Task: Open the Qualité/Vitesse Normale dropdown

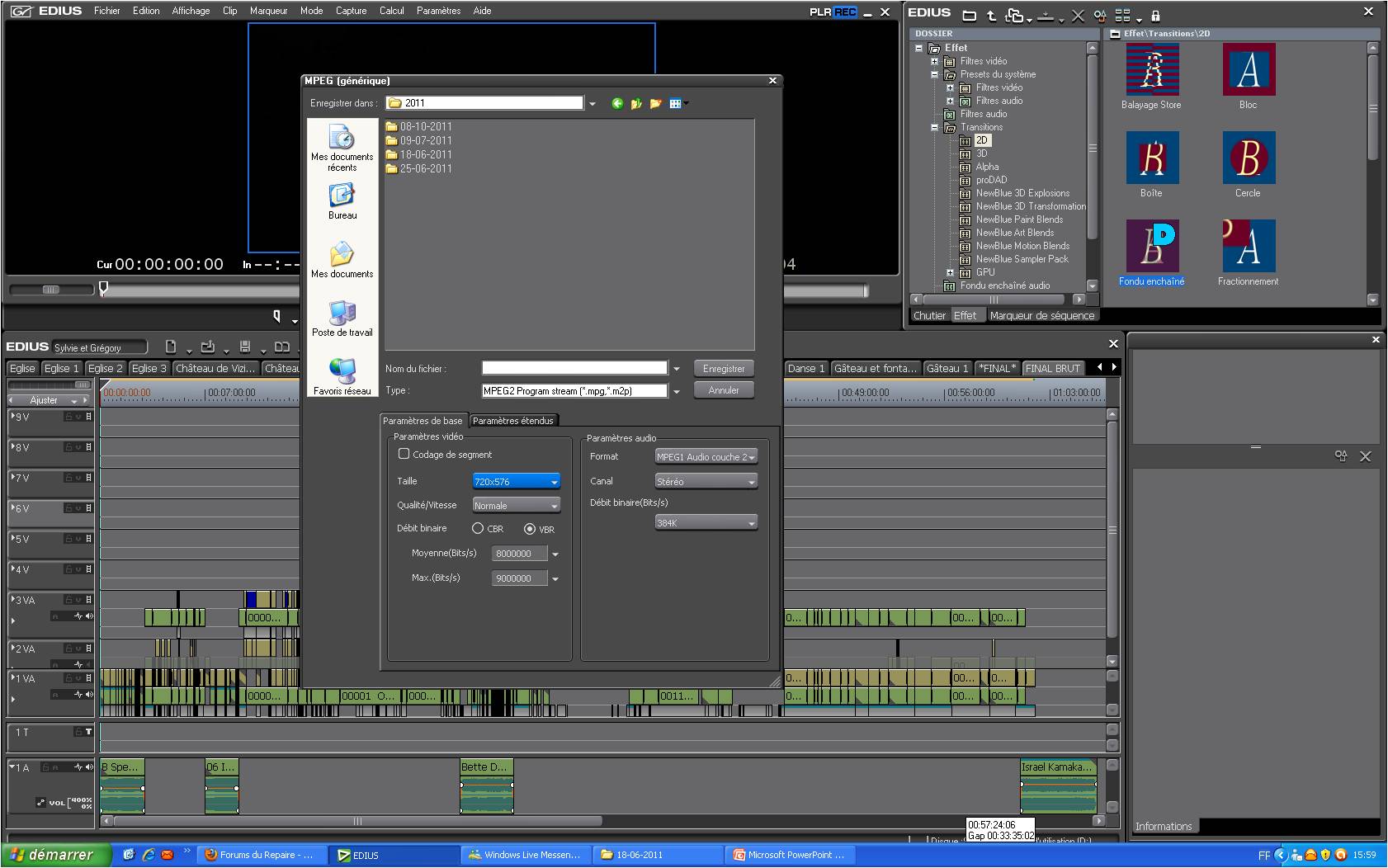Action: point(517,506)
